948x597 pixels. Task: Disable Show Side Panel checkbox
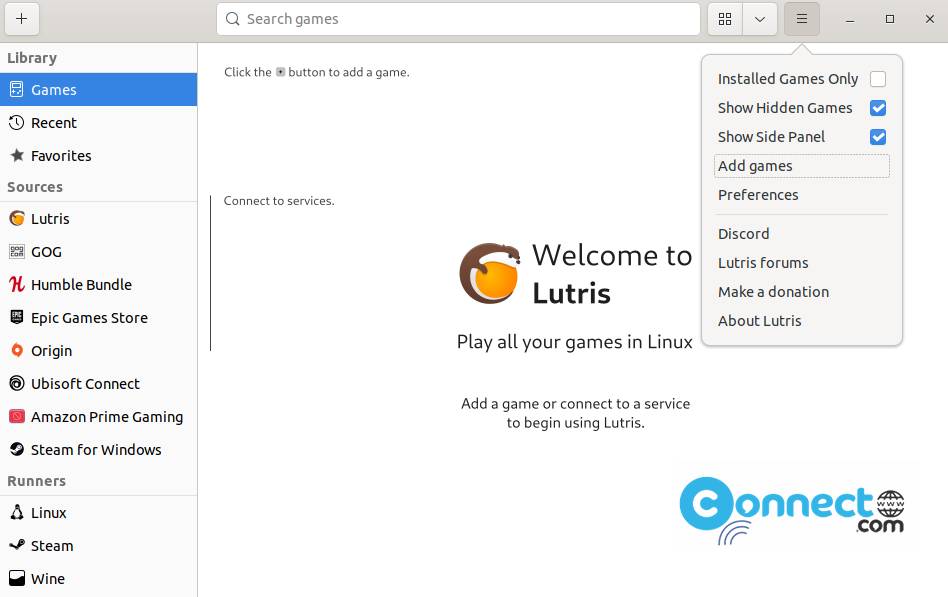tap(878, 137)
